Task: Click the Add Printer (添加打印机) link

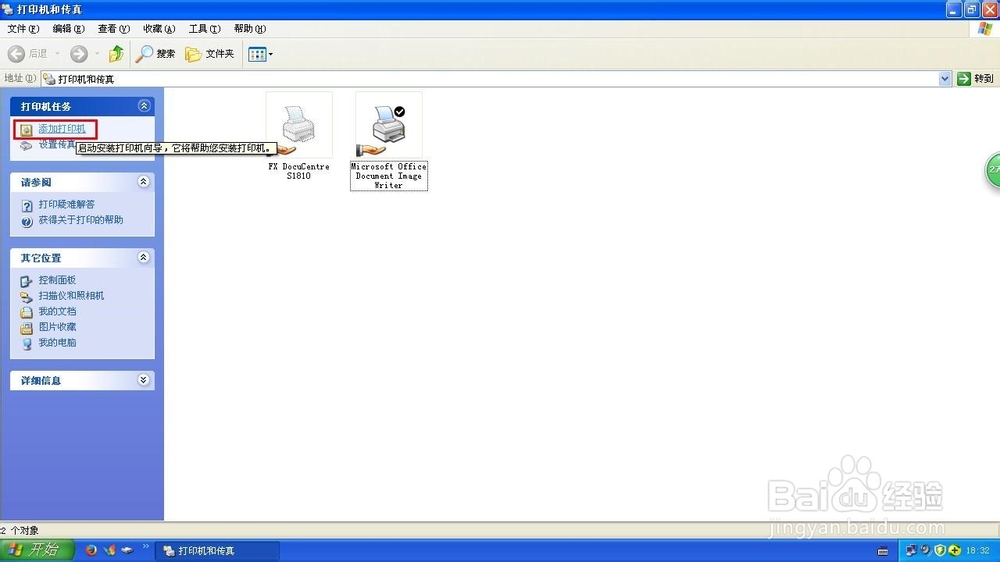Action: coord(62,129)
